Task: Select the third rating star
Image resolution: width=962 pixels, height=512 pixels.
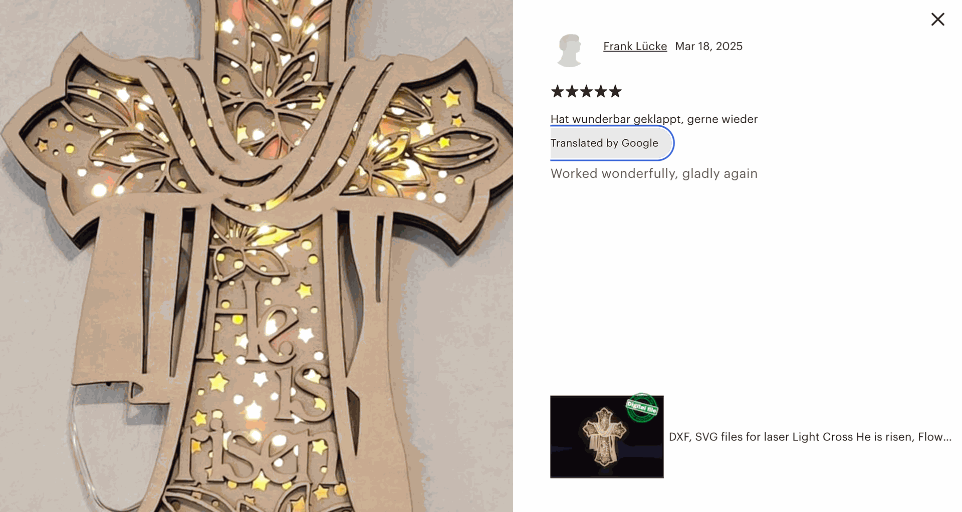Action: 586,92
